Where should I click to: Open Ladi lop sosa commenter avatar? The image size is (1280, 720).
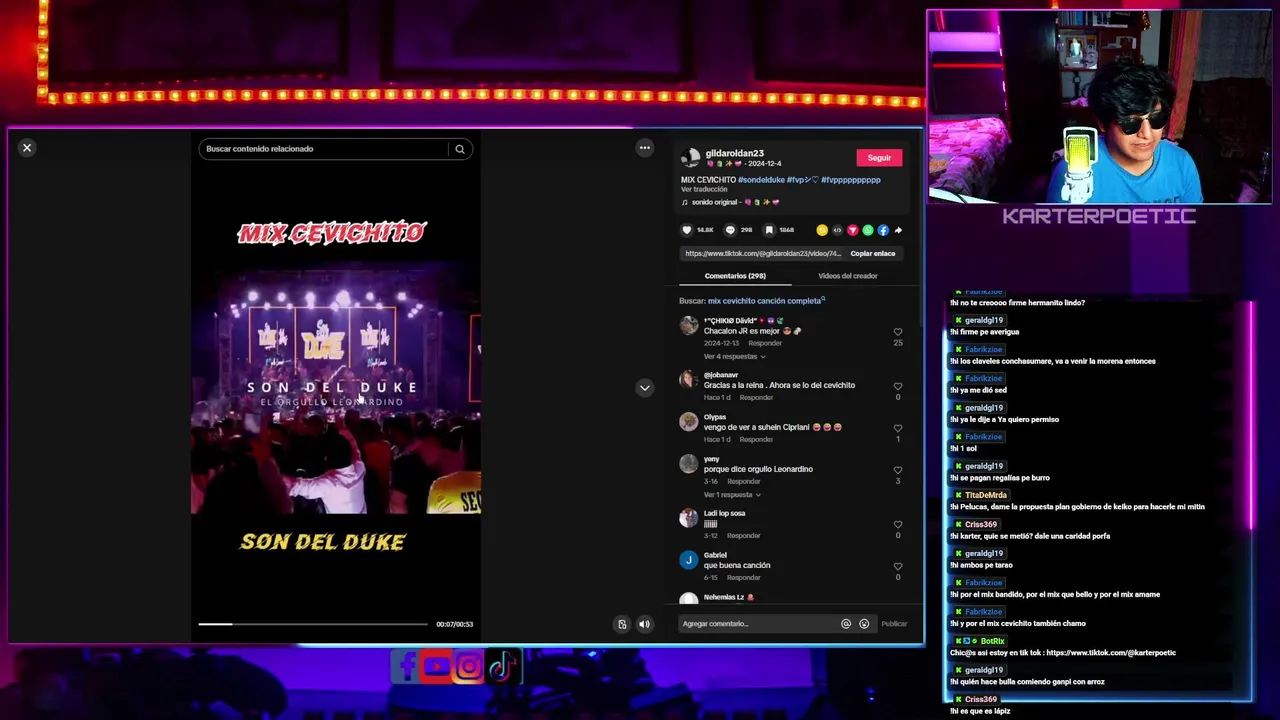coord(689,518)
